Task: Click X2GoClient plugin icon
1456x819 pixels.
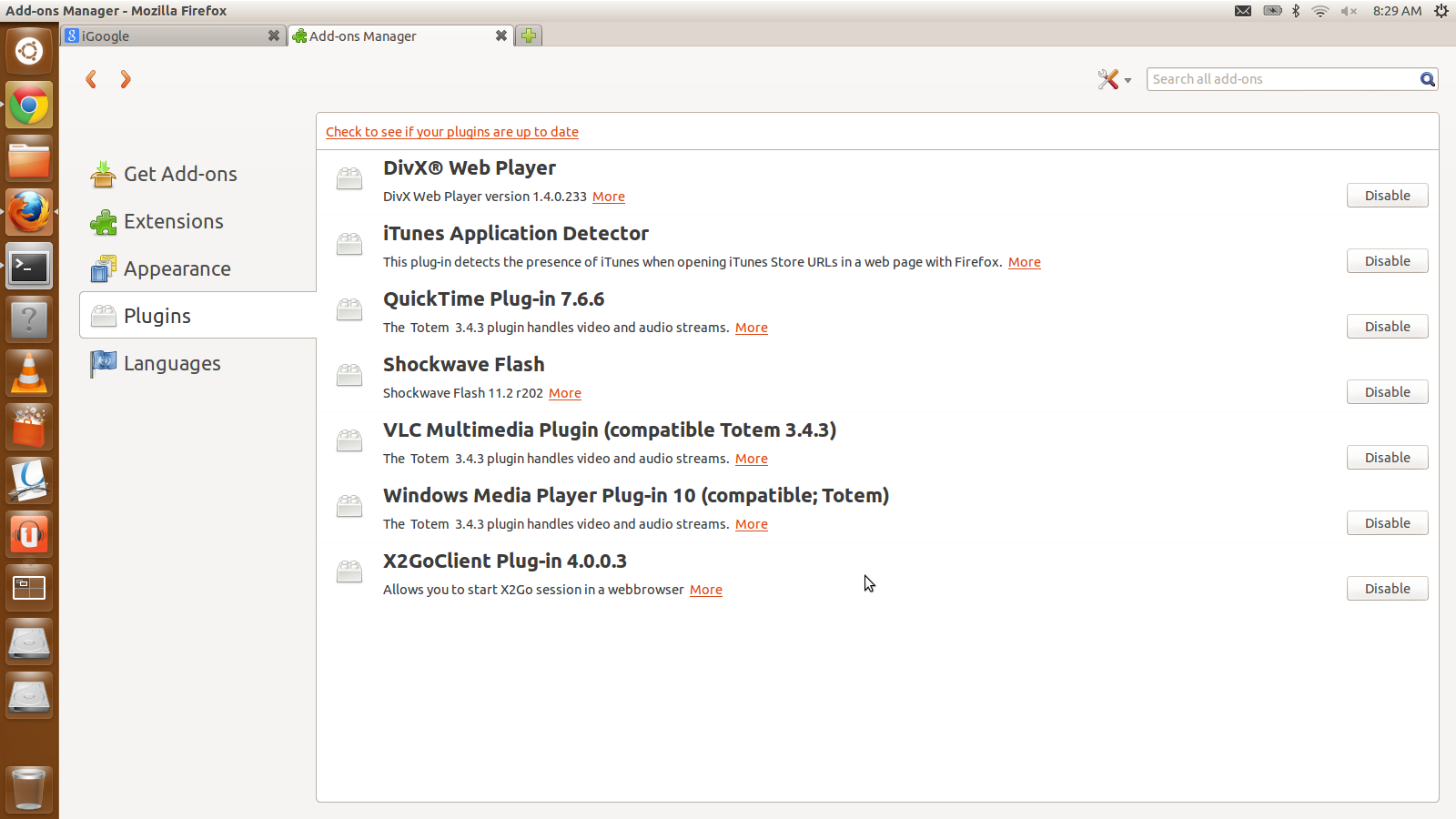Action: (349, 571)
